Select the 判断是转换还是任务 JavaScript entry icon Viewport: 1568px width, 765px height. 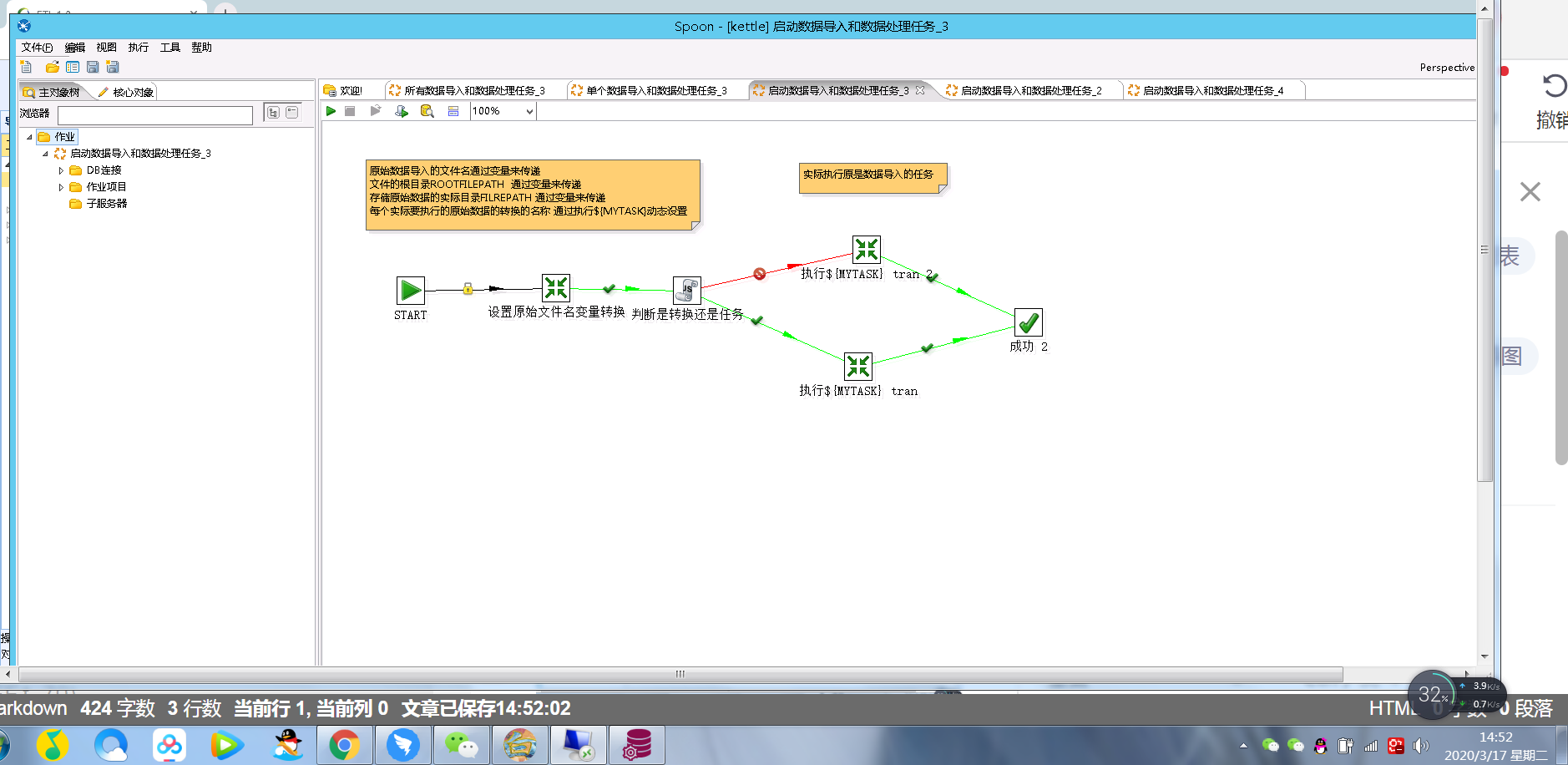(687, 291)
